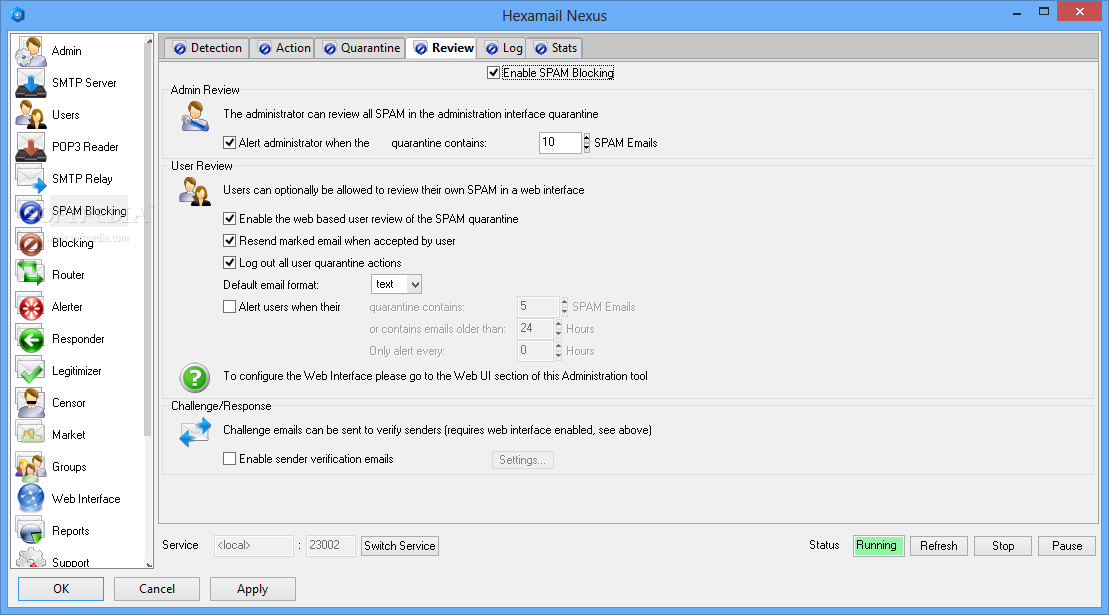Click the Service port field 23002

click(330, 546)
